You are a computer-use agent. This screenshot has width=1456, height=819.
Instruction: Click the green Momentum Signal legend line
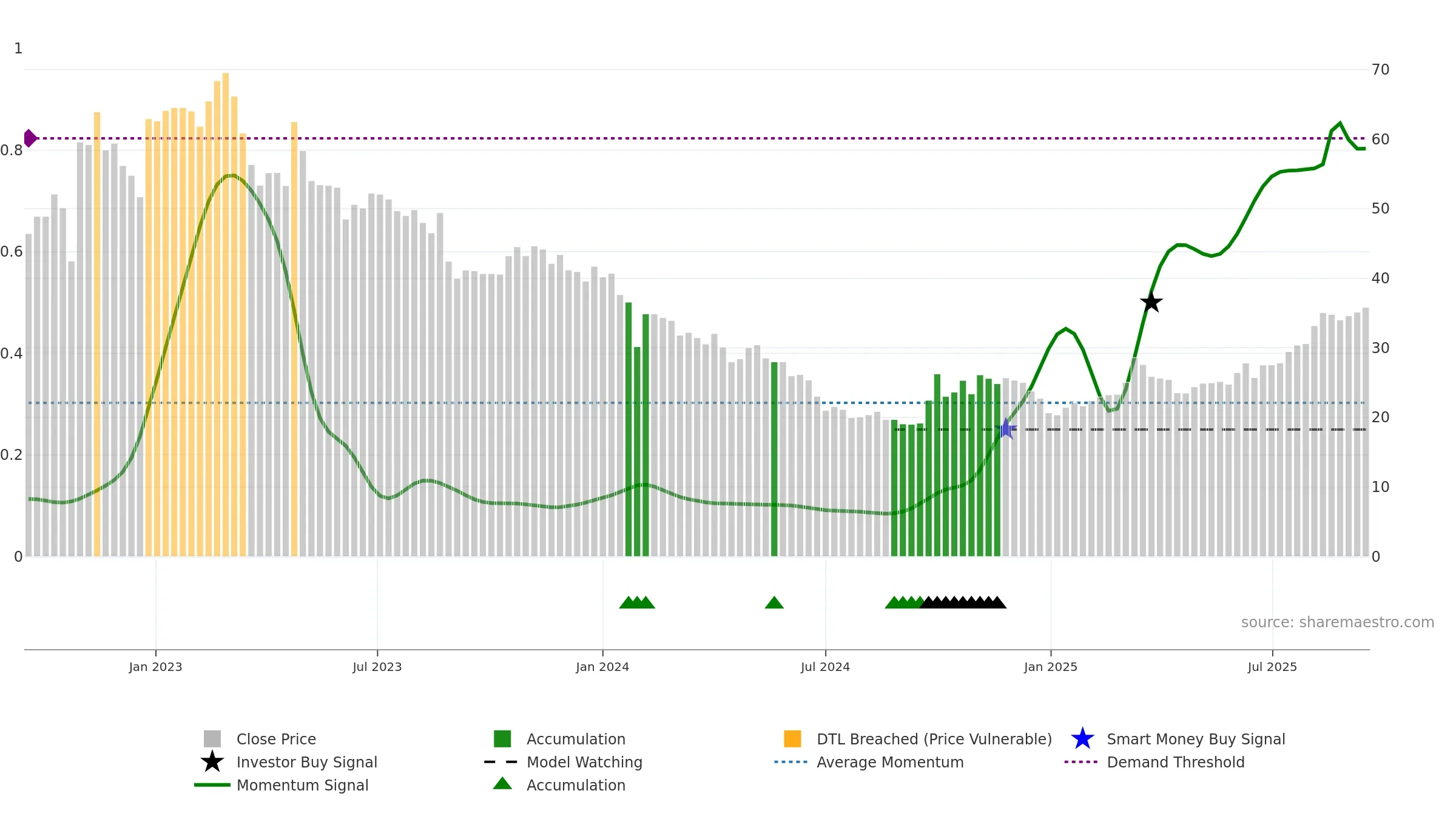click(x=212, y=785)
